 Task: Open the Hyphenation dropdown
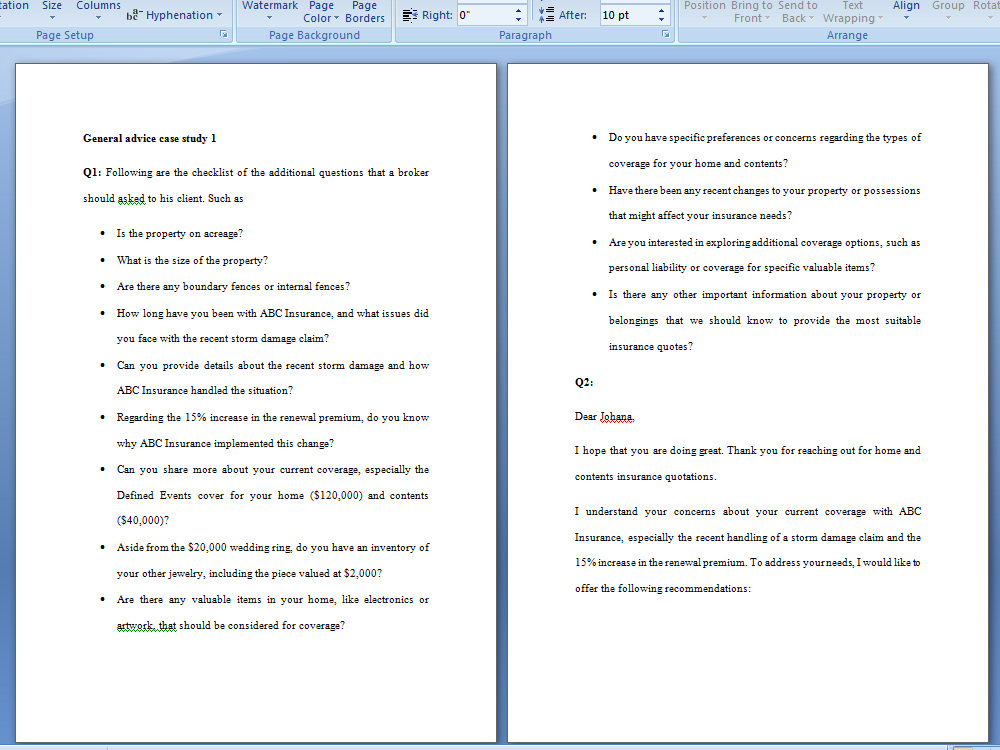175,15
